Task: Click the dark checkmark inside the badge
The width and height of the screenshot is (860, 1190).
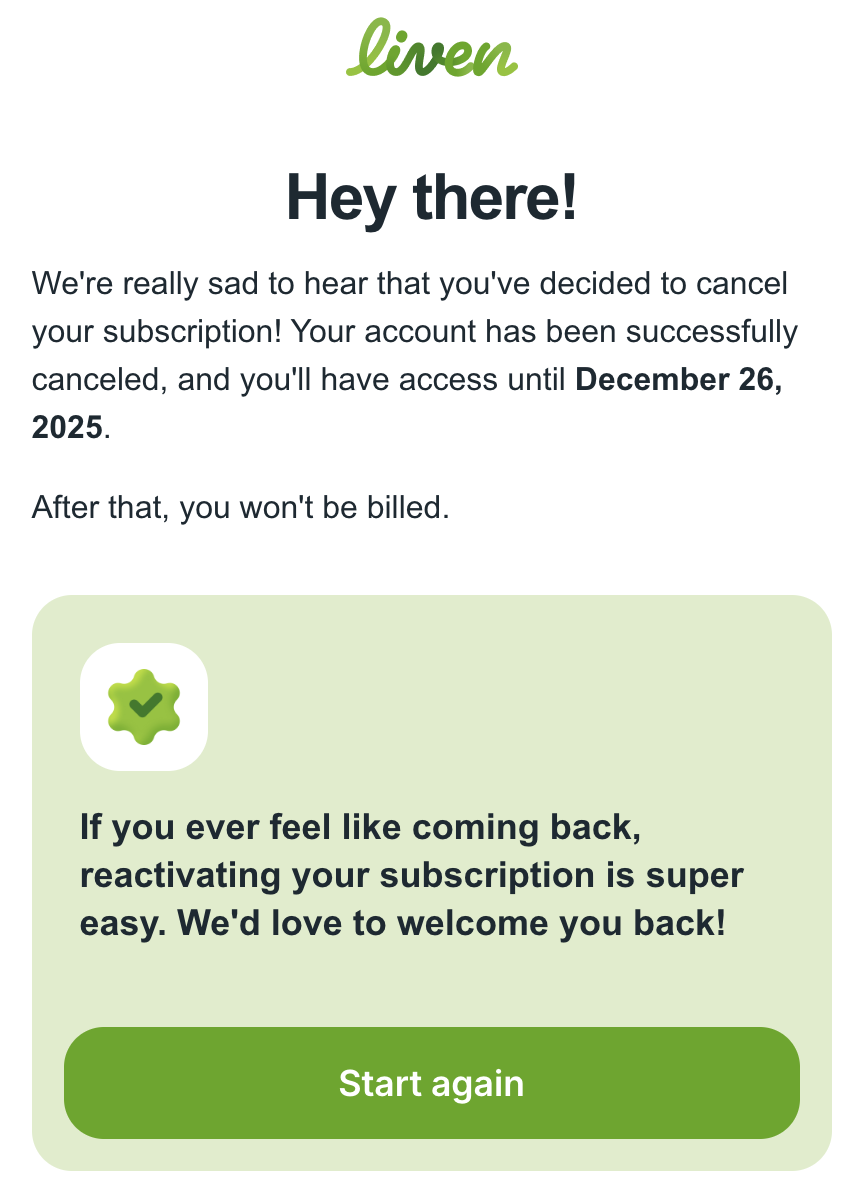Action: click(x=144, y=705)
